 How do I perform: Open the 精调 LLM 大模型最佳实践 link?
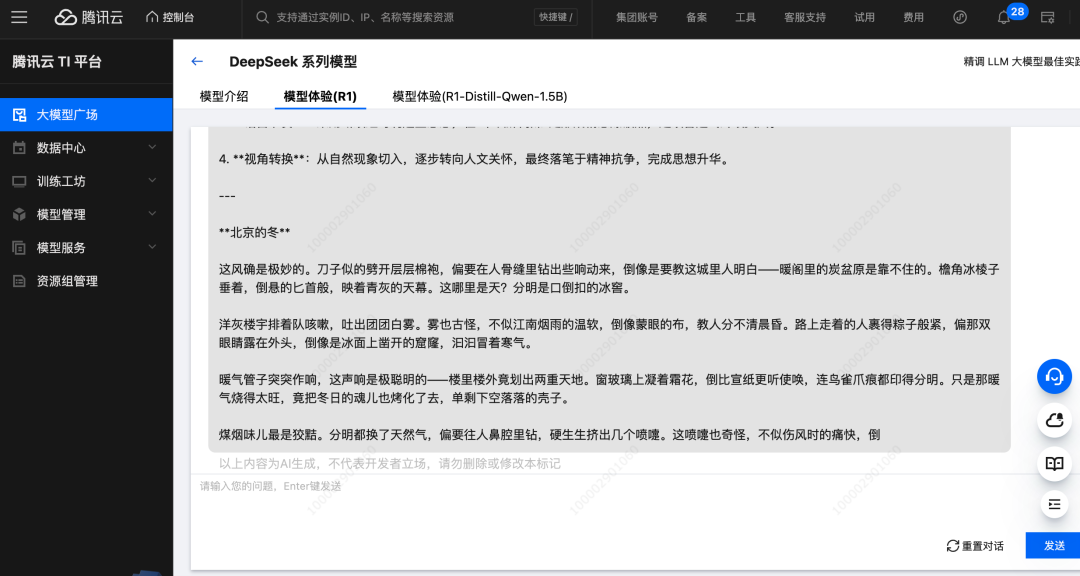(1021, 61)
